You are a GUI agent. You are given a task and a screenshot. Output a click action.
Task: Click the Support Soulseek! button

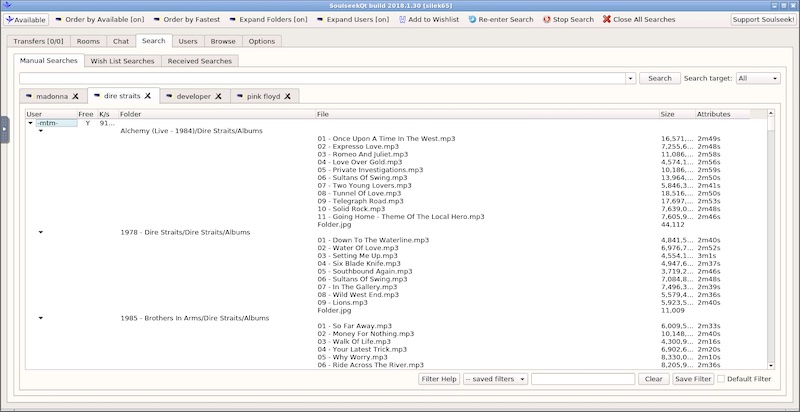point(763,20)
